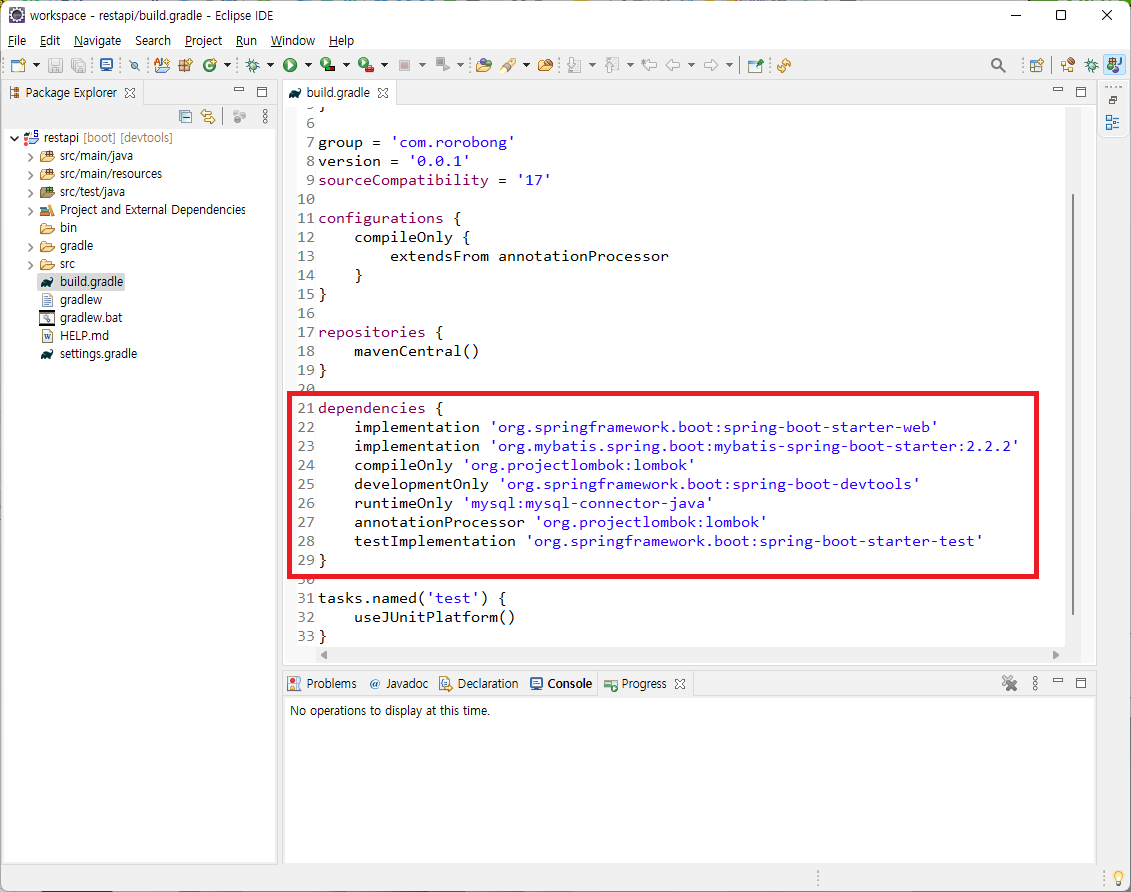Click the Previous Annotation icon
This screenshot has width=1131, height=892.
coord(612,66)
